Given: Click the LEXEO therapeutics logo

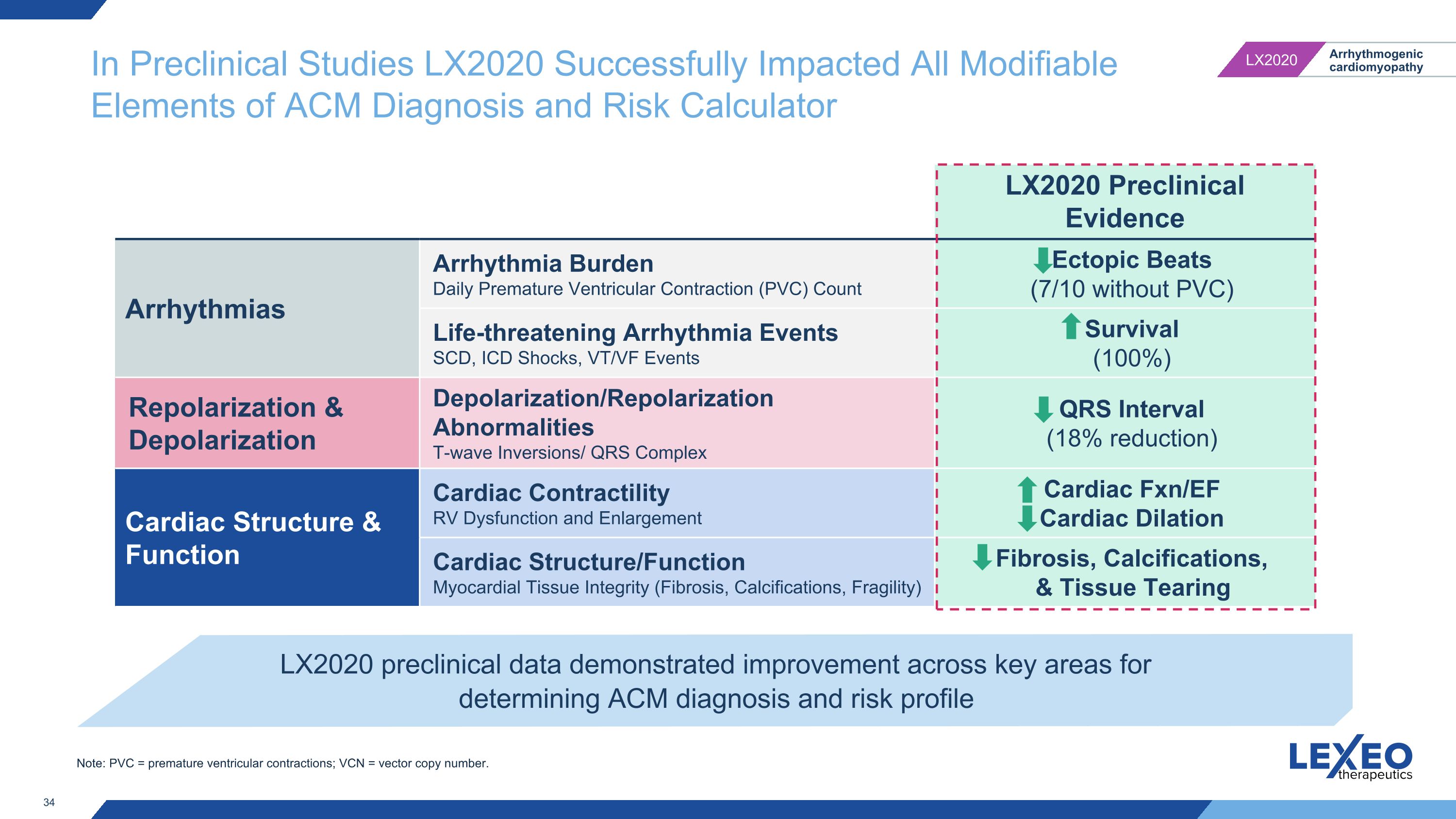Looking at the screenshot, I should [1350, 757].
